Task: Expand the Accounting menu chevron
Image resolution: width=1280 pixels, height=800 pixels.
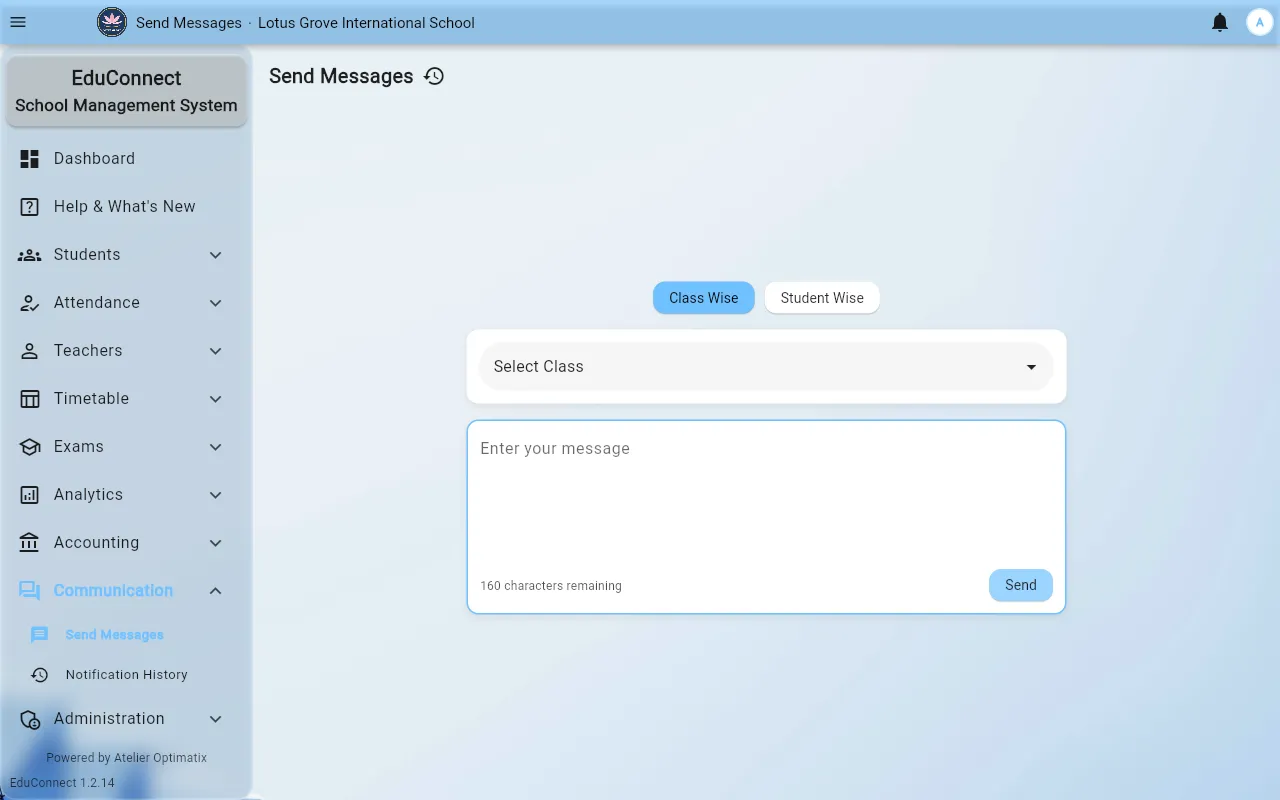Action: click(216, 542)
